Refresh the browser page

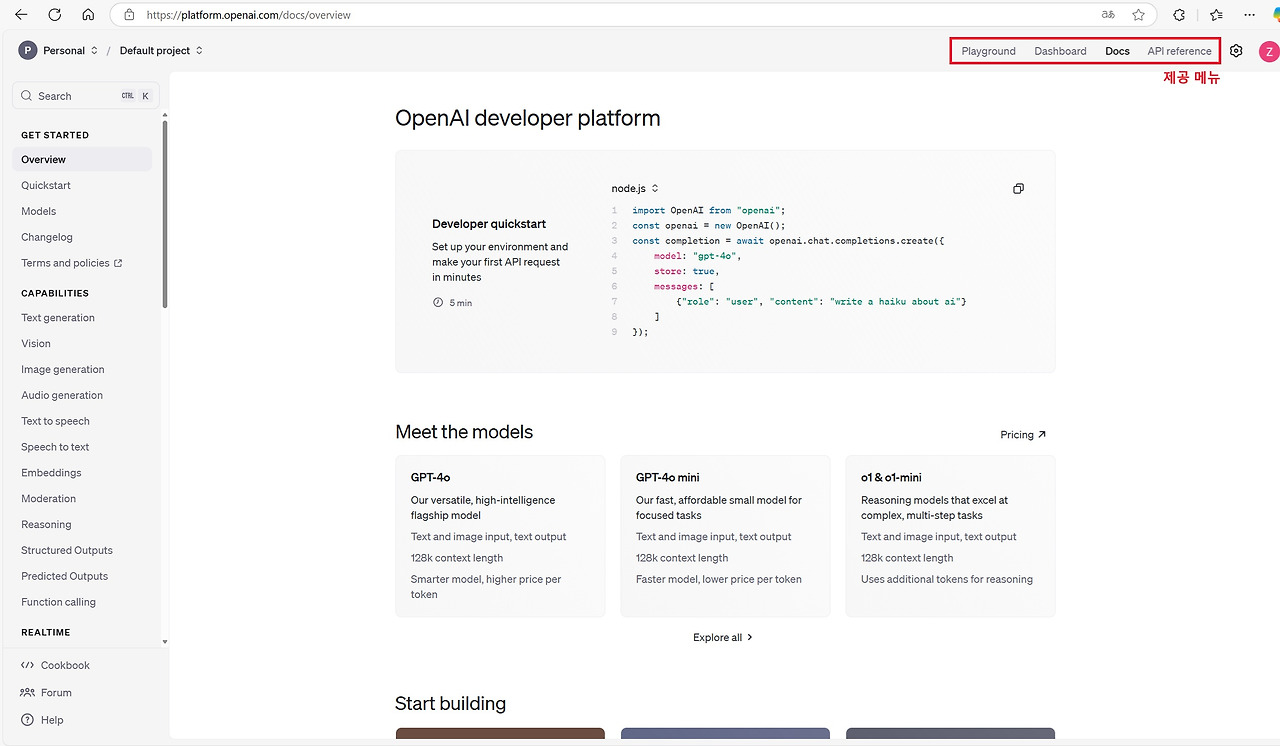(x=55, y=15)
